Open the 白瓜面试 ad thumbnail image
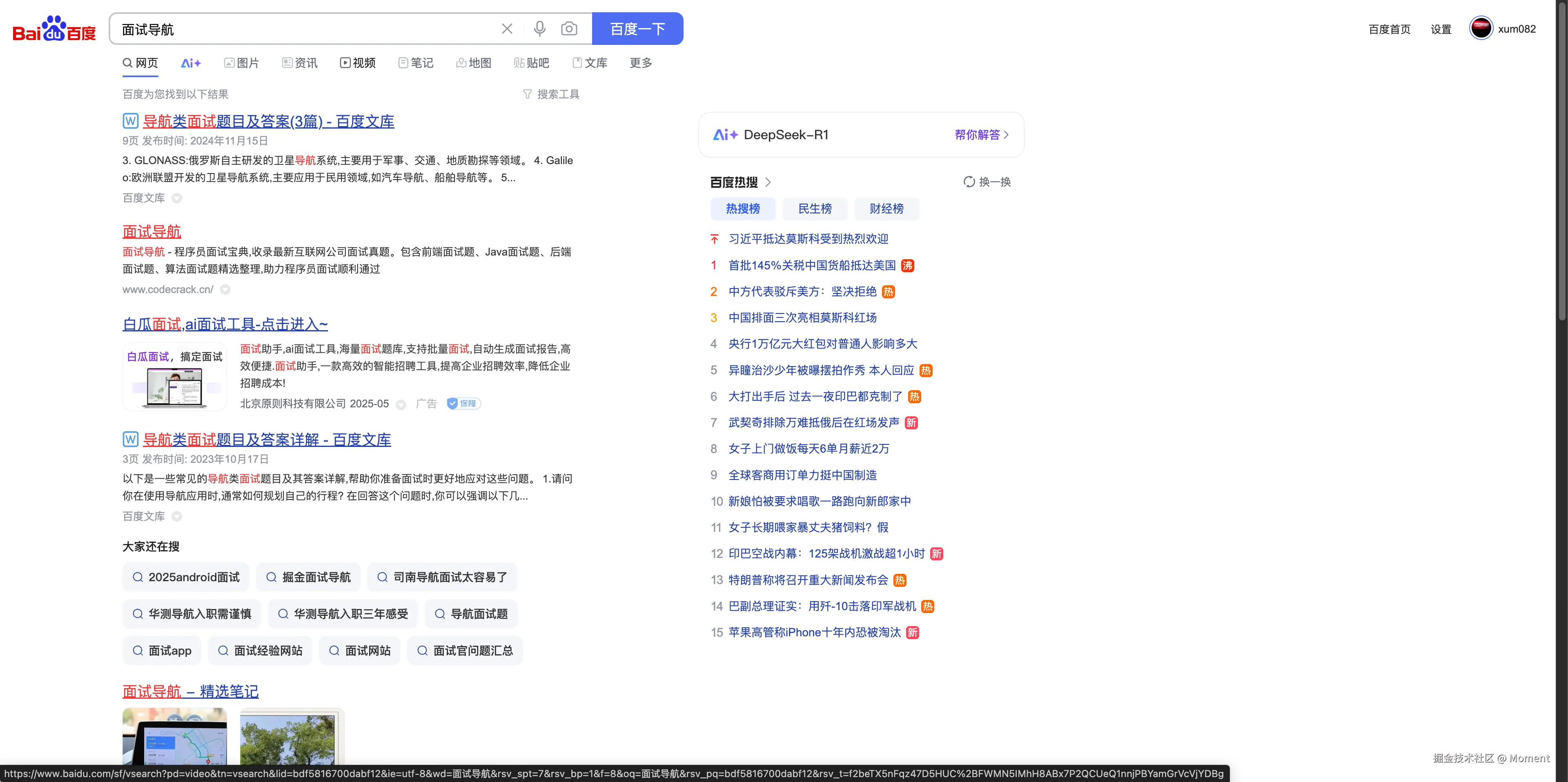Viewport: 1568px width, 782px height. coord(175,377)
